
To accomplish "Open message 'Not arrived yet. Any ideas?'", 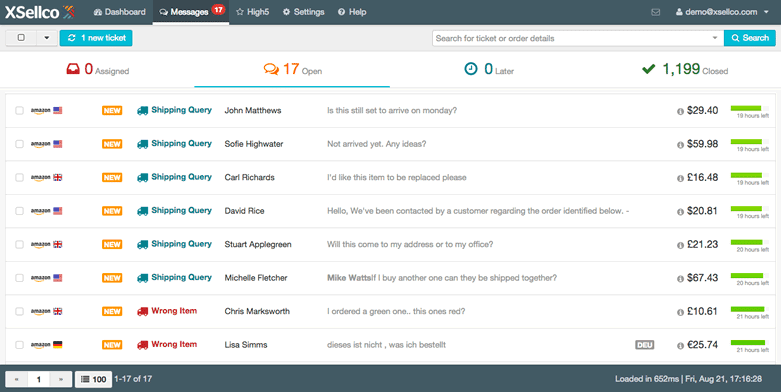I will click(377, 144).
